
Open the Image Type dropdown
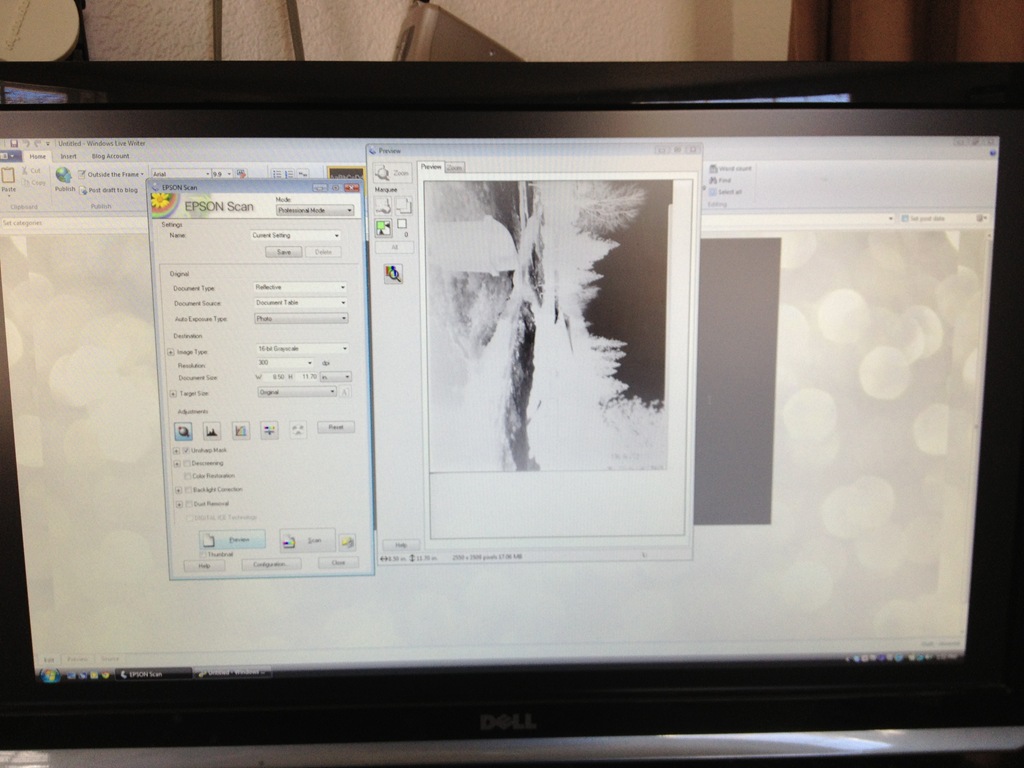point(302,349)
